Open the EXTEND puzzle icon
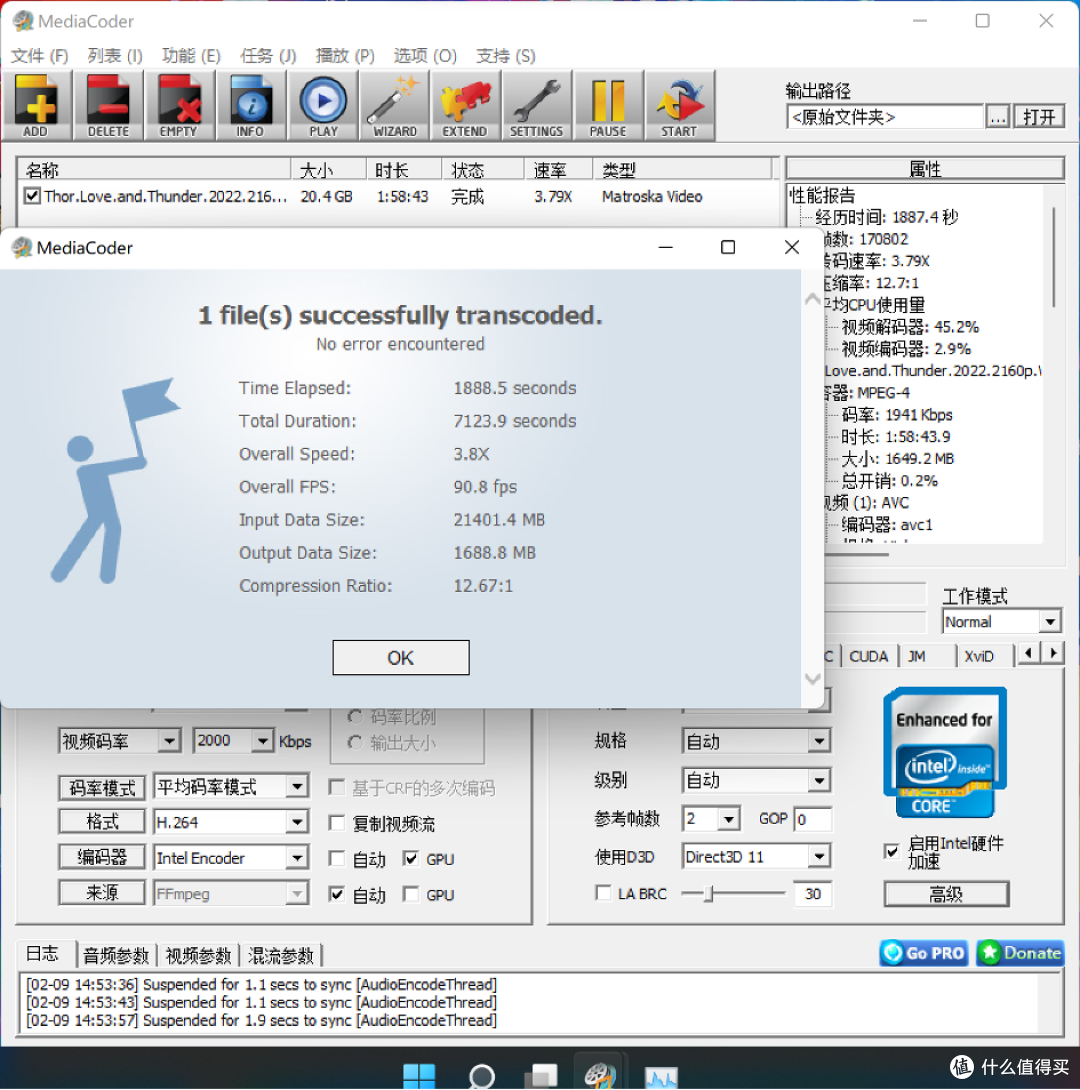Screen dimensions: 1080x1090 tap(465, 106)
